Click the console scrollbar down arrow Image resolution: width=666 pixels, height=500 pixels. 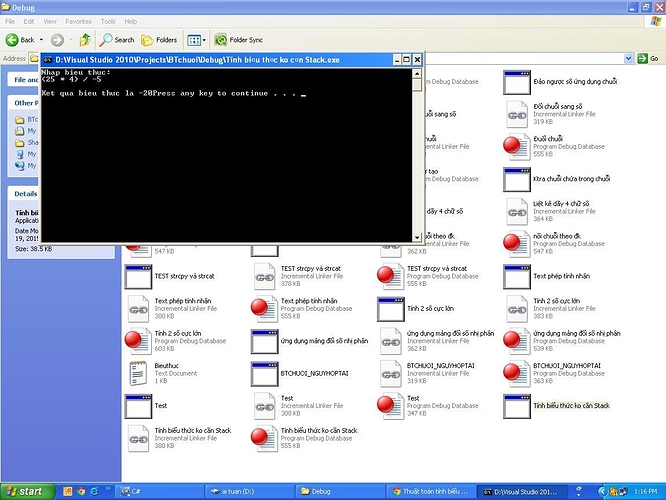[x=417, y=237]
